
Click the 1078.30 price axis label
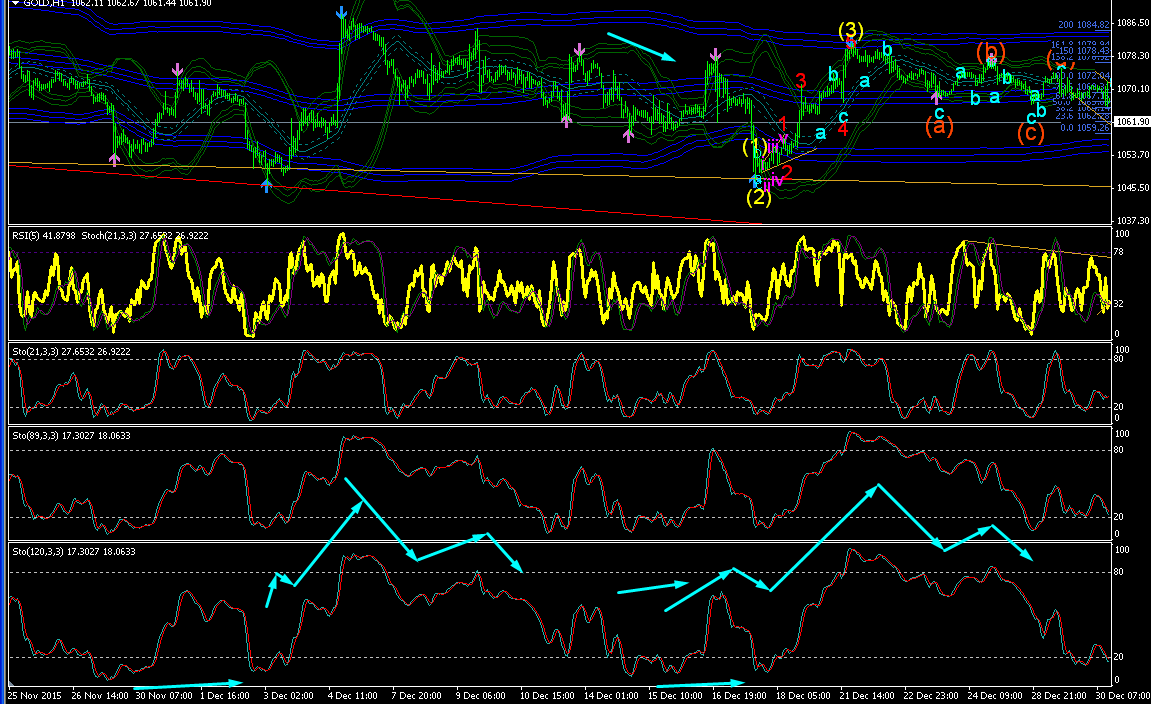click(1133, 56)
